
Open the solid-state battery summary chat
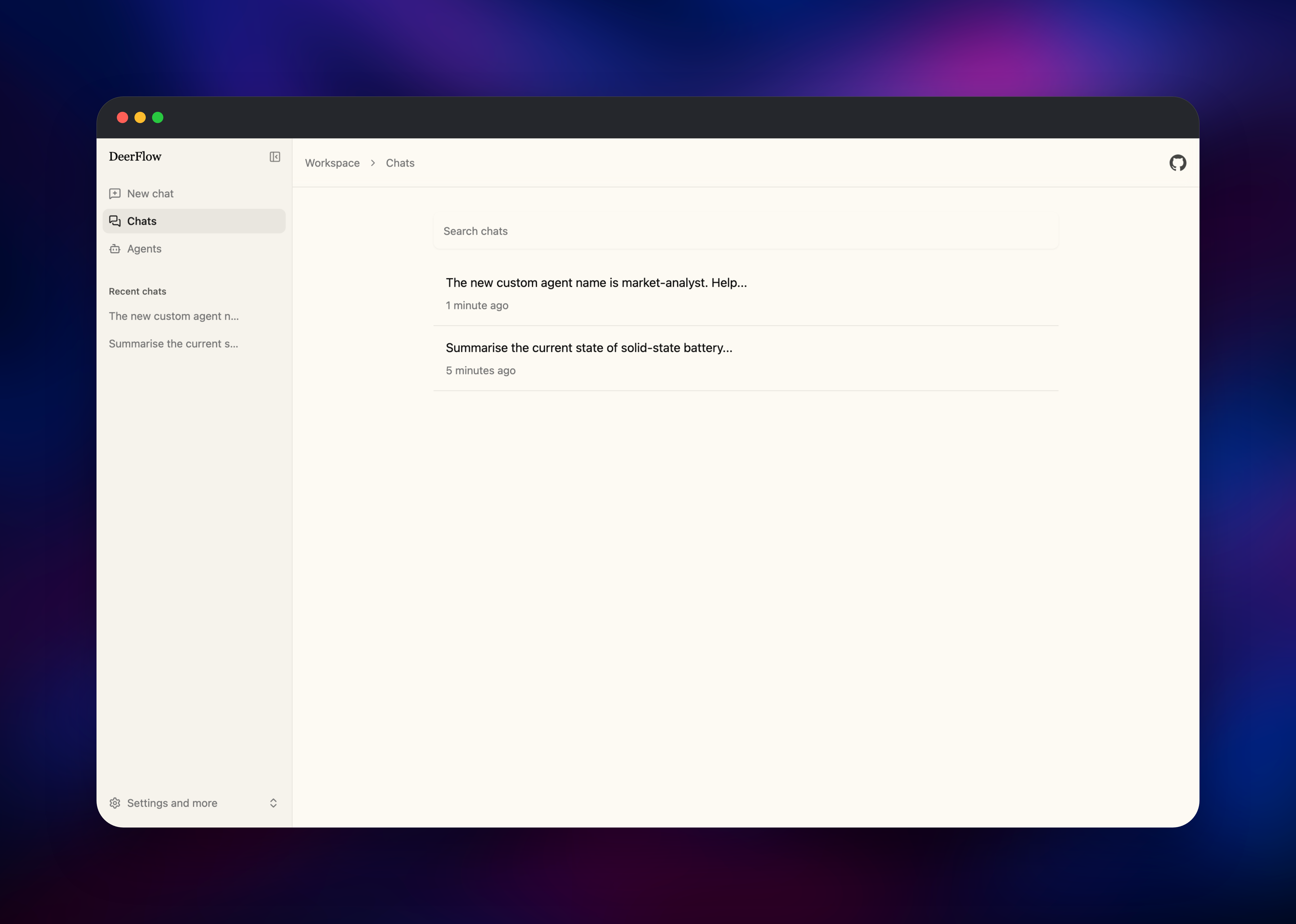click(746, 359)
